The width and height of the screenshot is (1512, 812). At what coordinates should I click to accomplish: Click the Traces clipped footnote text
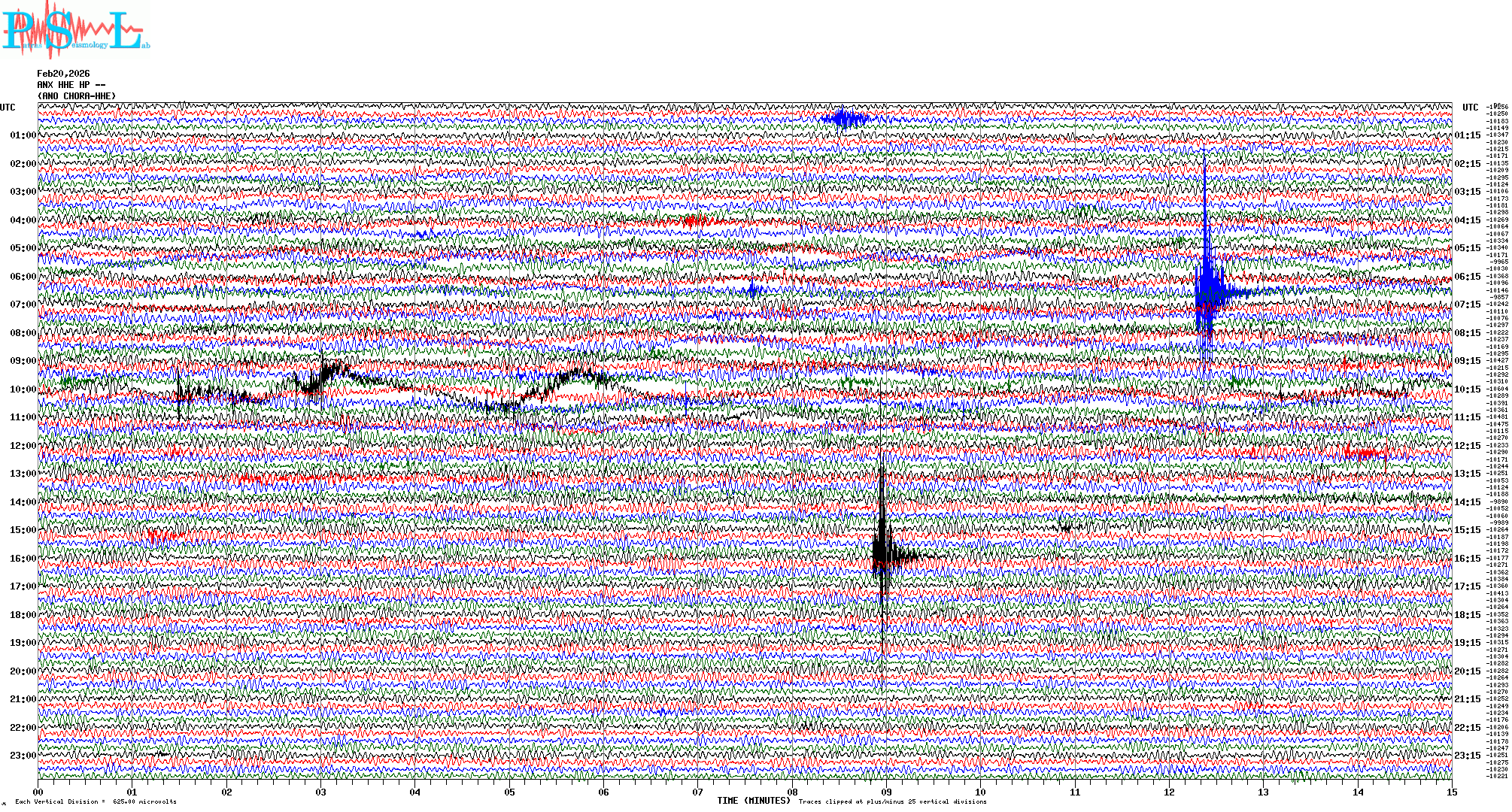[x=892, y=801]
